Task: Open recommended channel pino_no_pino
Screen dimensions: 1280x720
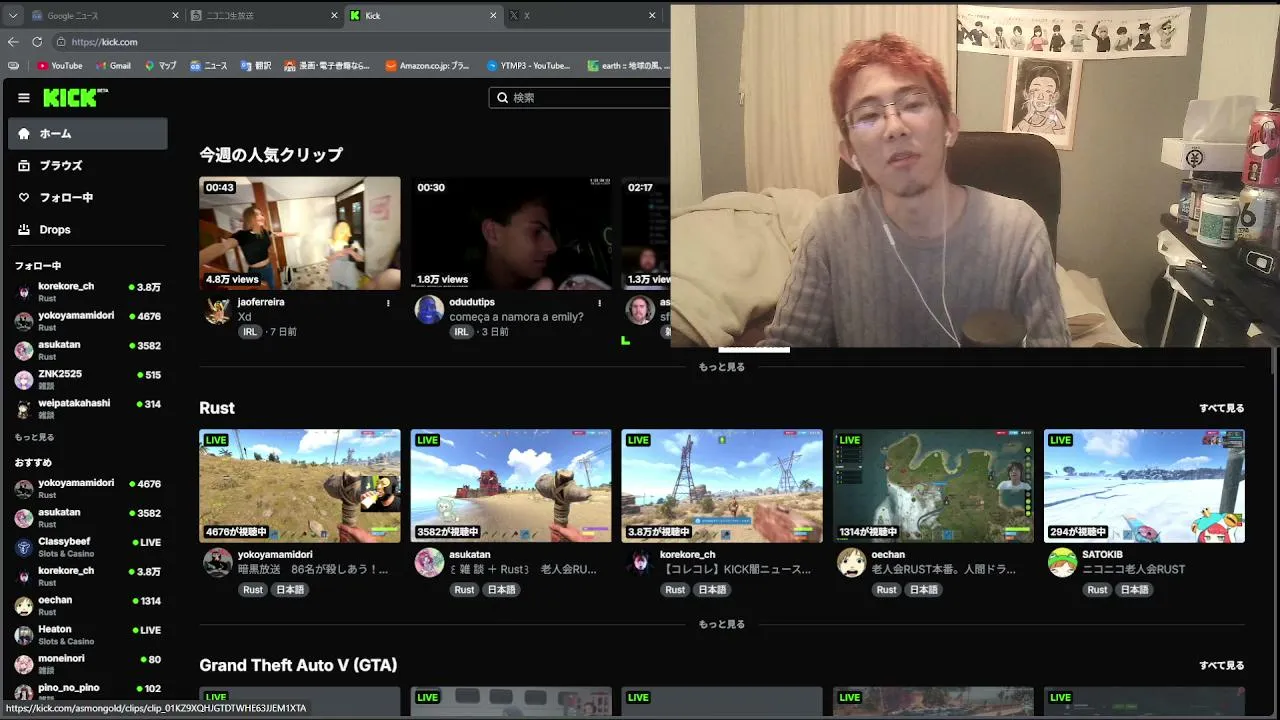Action: pos(88,692)
